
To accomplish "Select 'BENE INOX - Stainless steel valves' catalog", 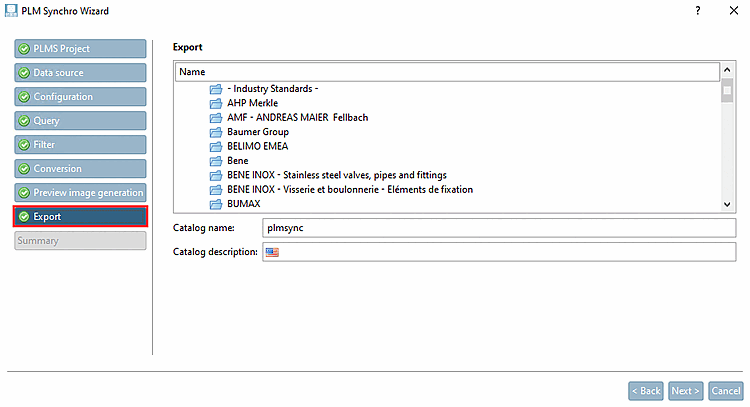I will tap(337, 175).
